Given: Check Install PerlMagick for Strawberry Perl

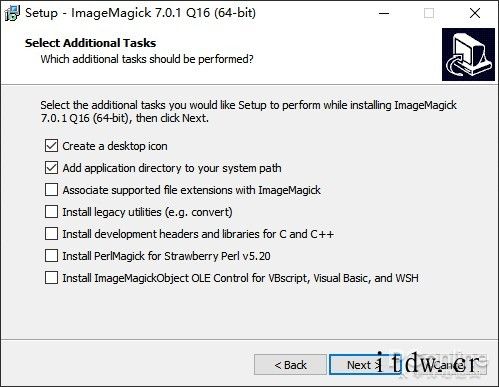Looking at the screenshot, I should 51,256.
